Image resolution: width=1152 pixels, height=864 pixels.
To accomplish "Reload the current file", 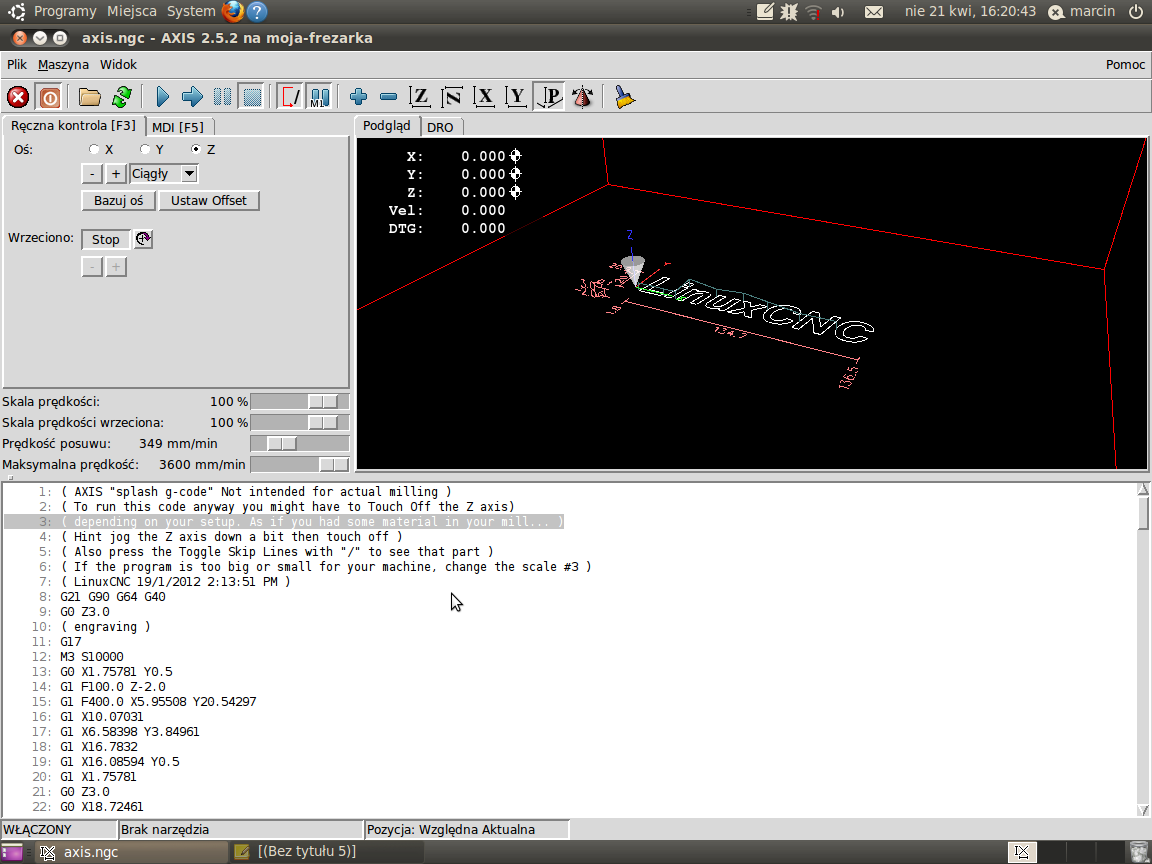I will pyautogui.click(x=121, y=97).
